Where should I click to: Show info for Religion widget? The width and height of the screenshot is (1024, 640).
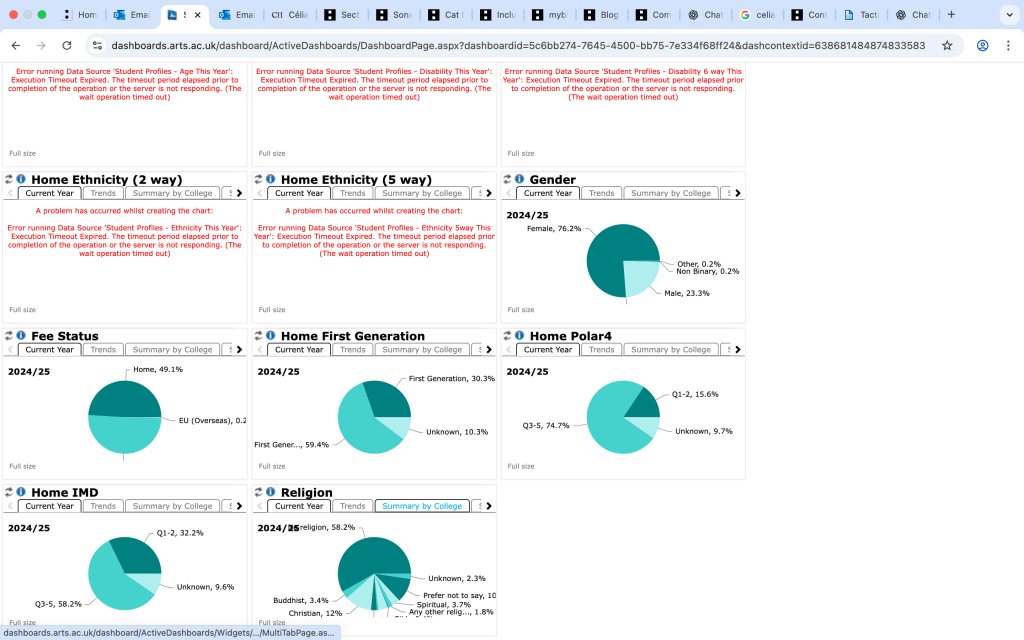270,492
